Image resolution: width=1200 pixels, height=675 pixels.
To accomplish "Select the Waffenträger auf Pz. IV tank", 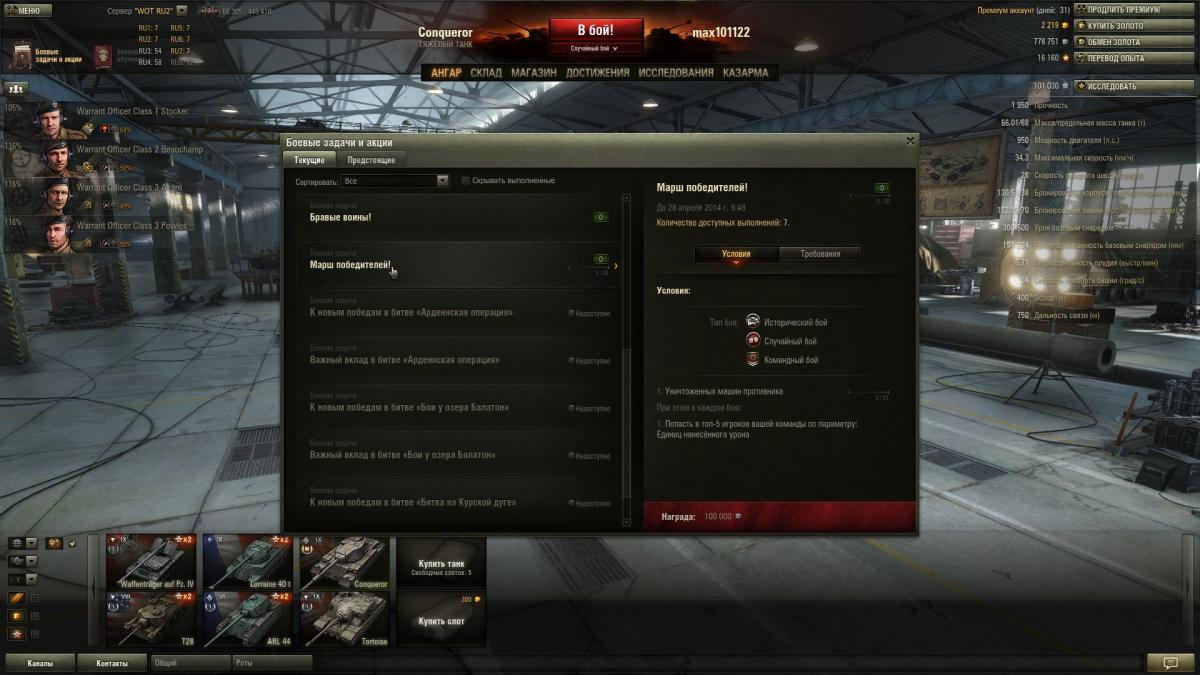I will (151, 563).
